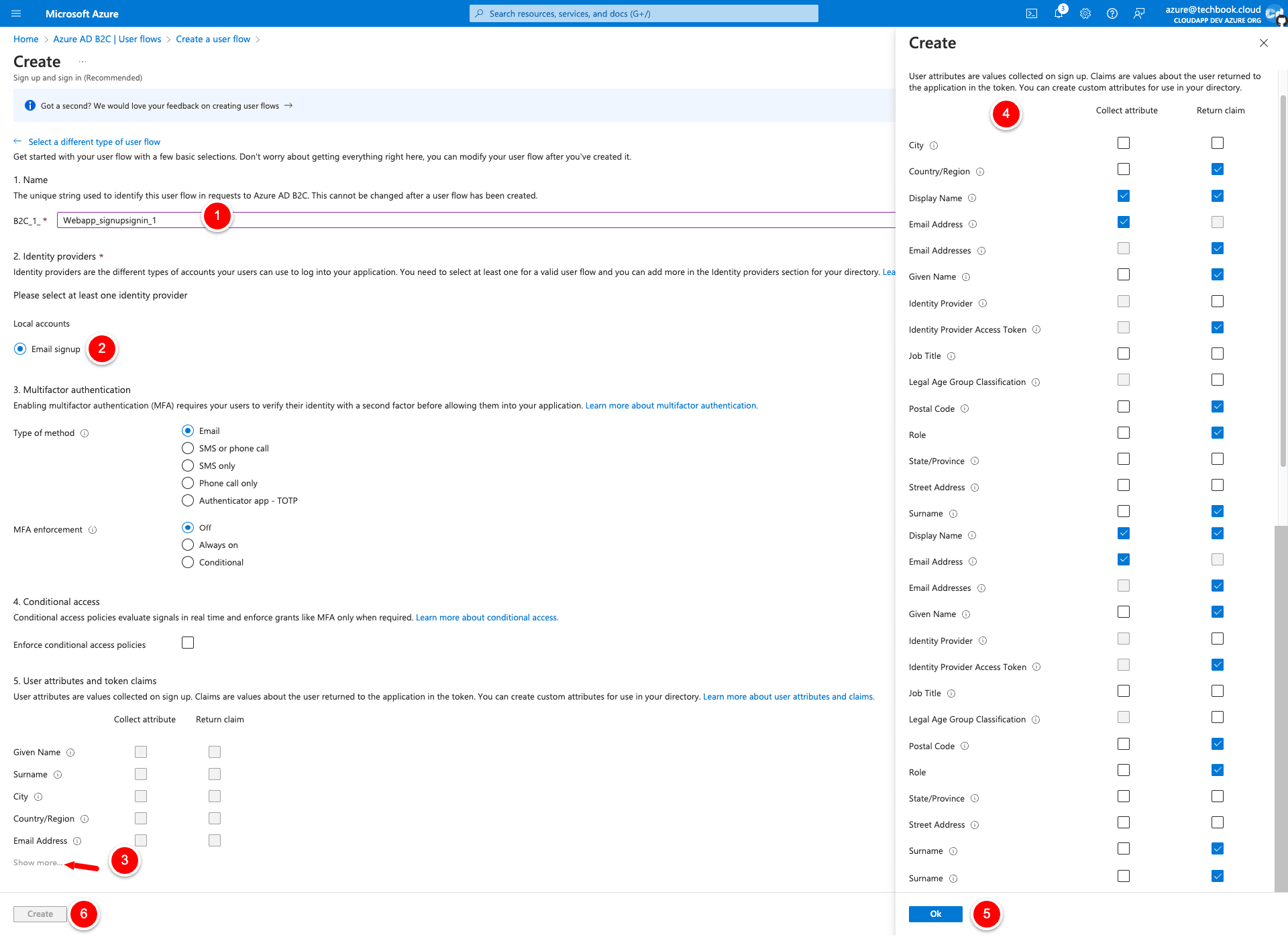Click the search resources bar

(x=643, y=13)
